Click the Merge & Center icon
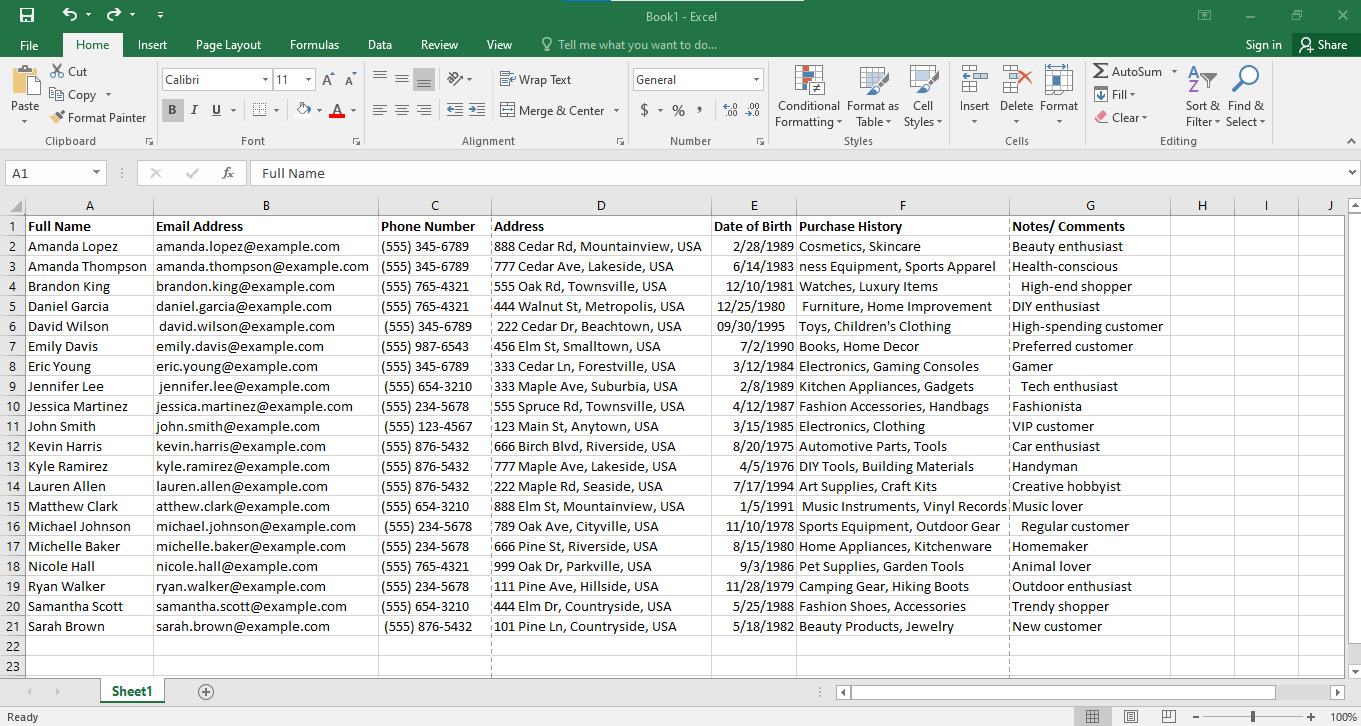This screenshot has height=726, width=1361. [507, 110]
